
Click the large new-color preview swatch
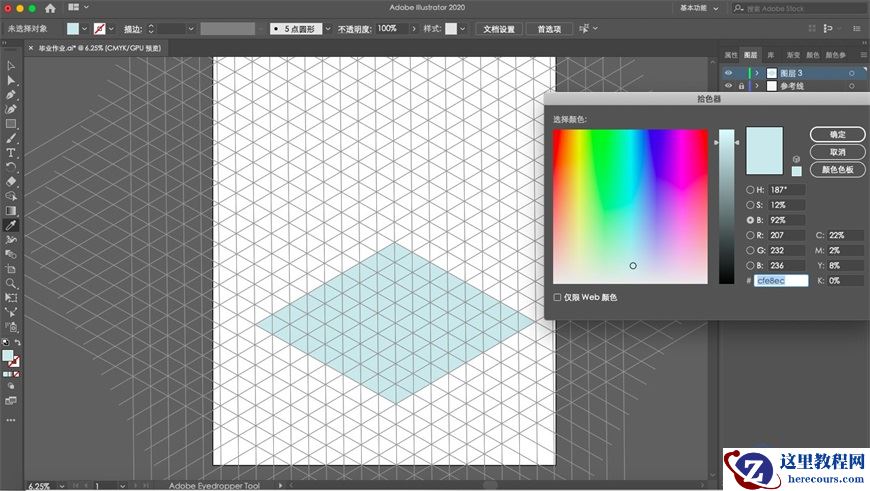pos(764,150)
